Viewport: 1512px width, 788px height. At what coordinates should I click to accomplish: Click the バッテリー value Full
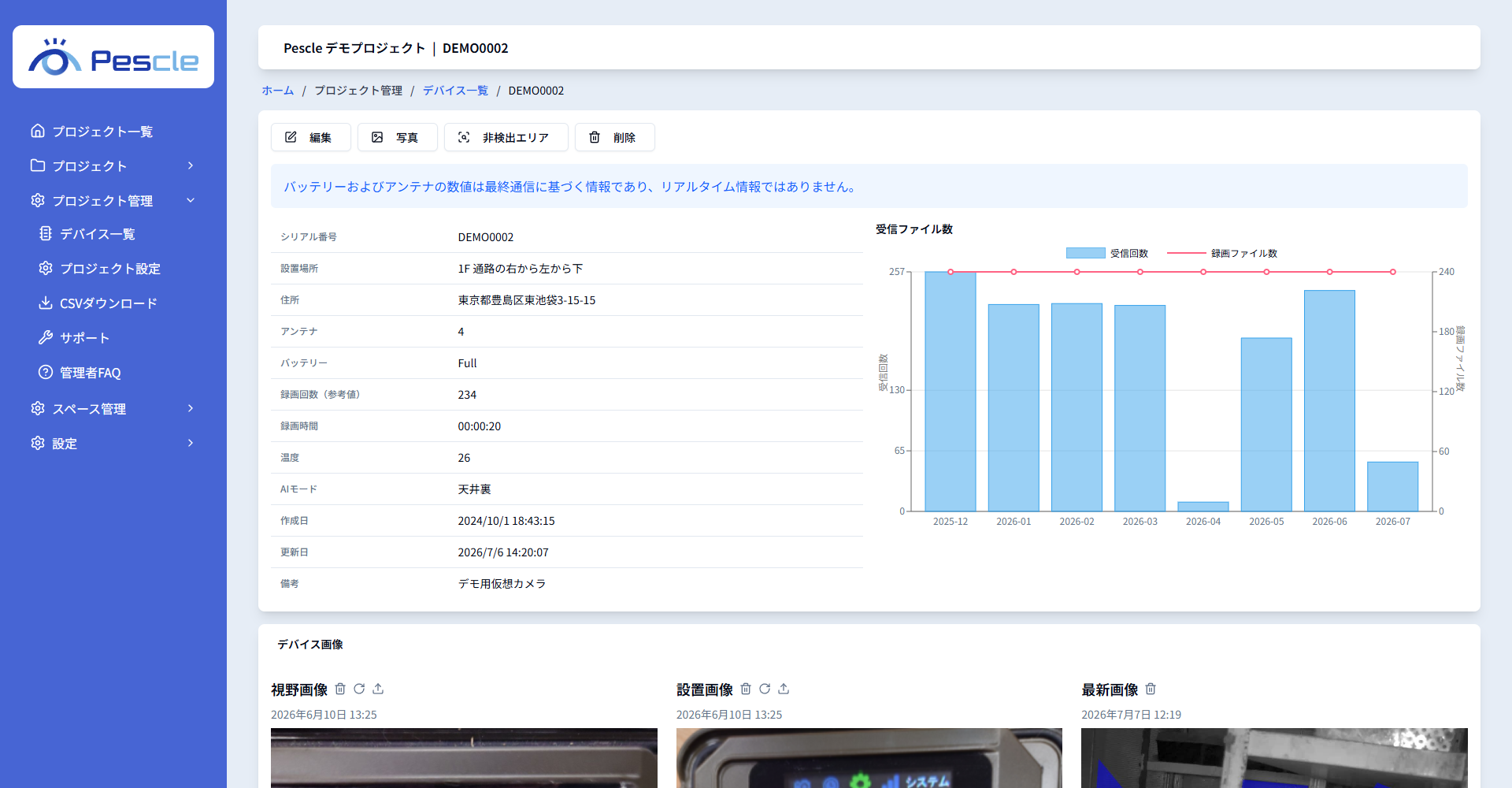[467, 363]
